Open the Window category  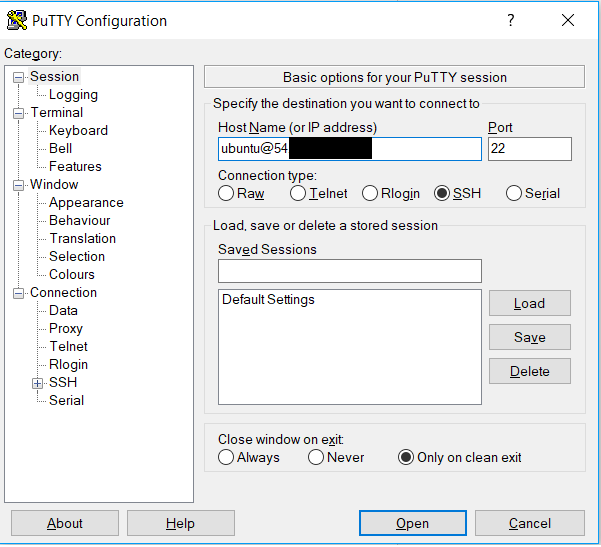click(54, 185)
